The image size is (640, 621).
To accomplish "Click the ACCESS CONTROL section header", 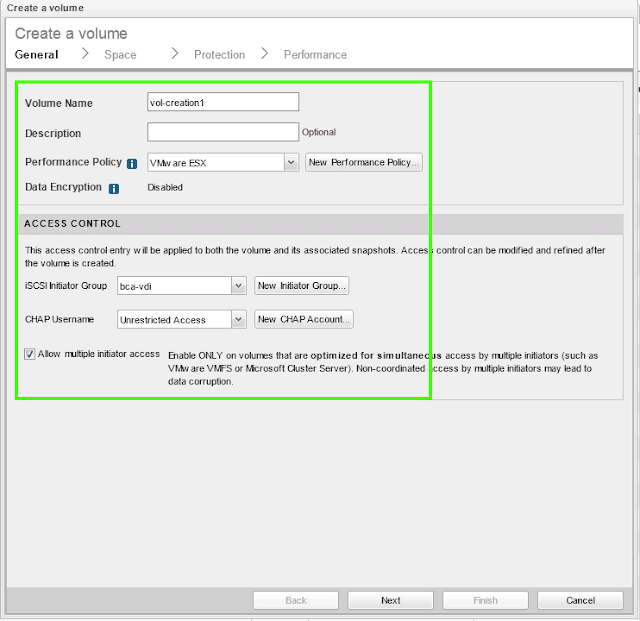I will point(321,224).
